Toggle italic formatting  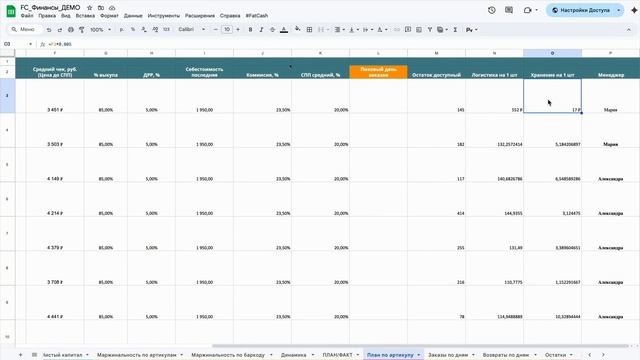pos(261,30)
